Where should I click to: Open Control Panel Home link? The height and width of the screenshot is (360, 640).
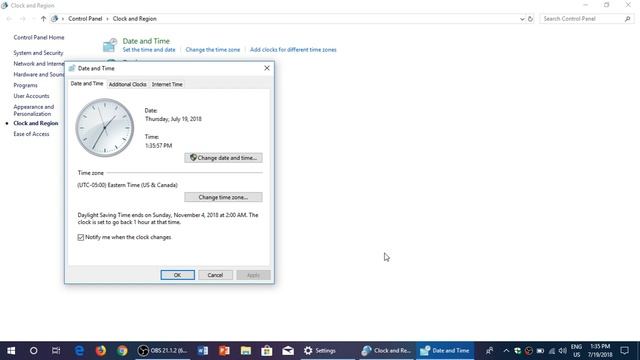(39, 37)
